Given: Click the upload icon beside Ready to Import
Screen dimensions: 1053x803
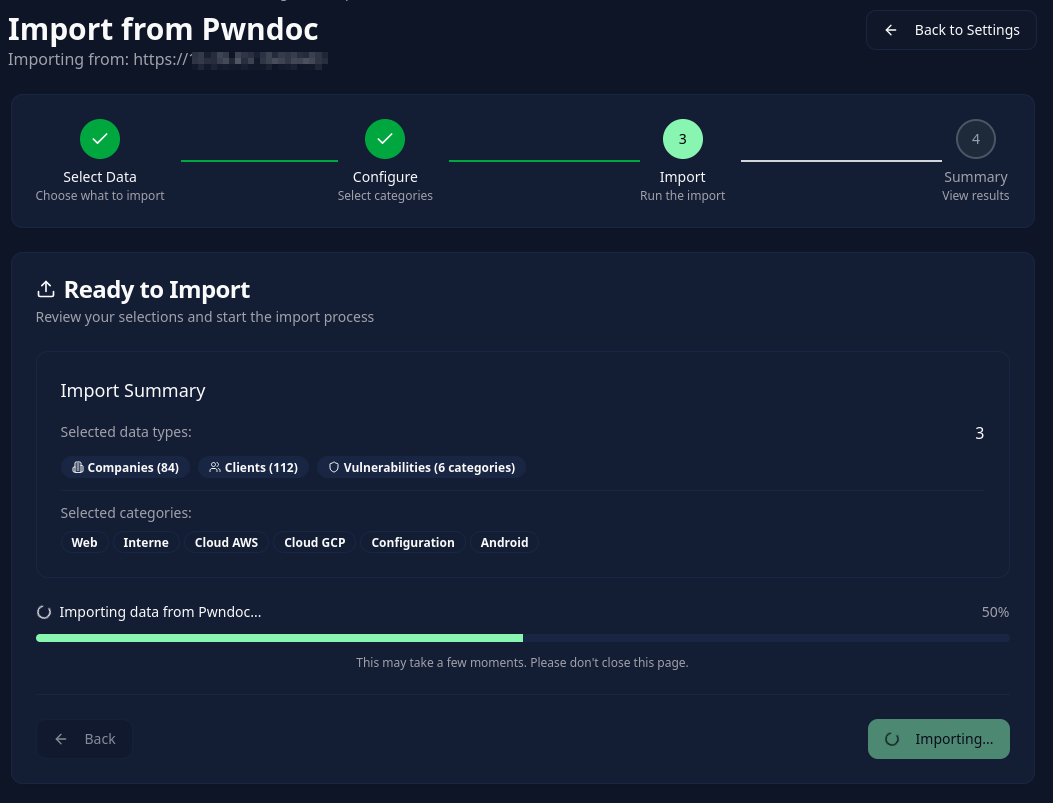Looking at the screenshot, I should tap(46, 289).
